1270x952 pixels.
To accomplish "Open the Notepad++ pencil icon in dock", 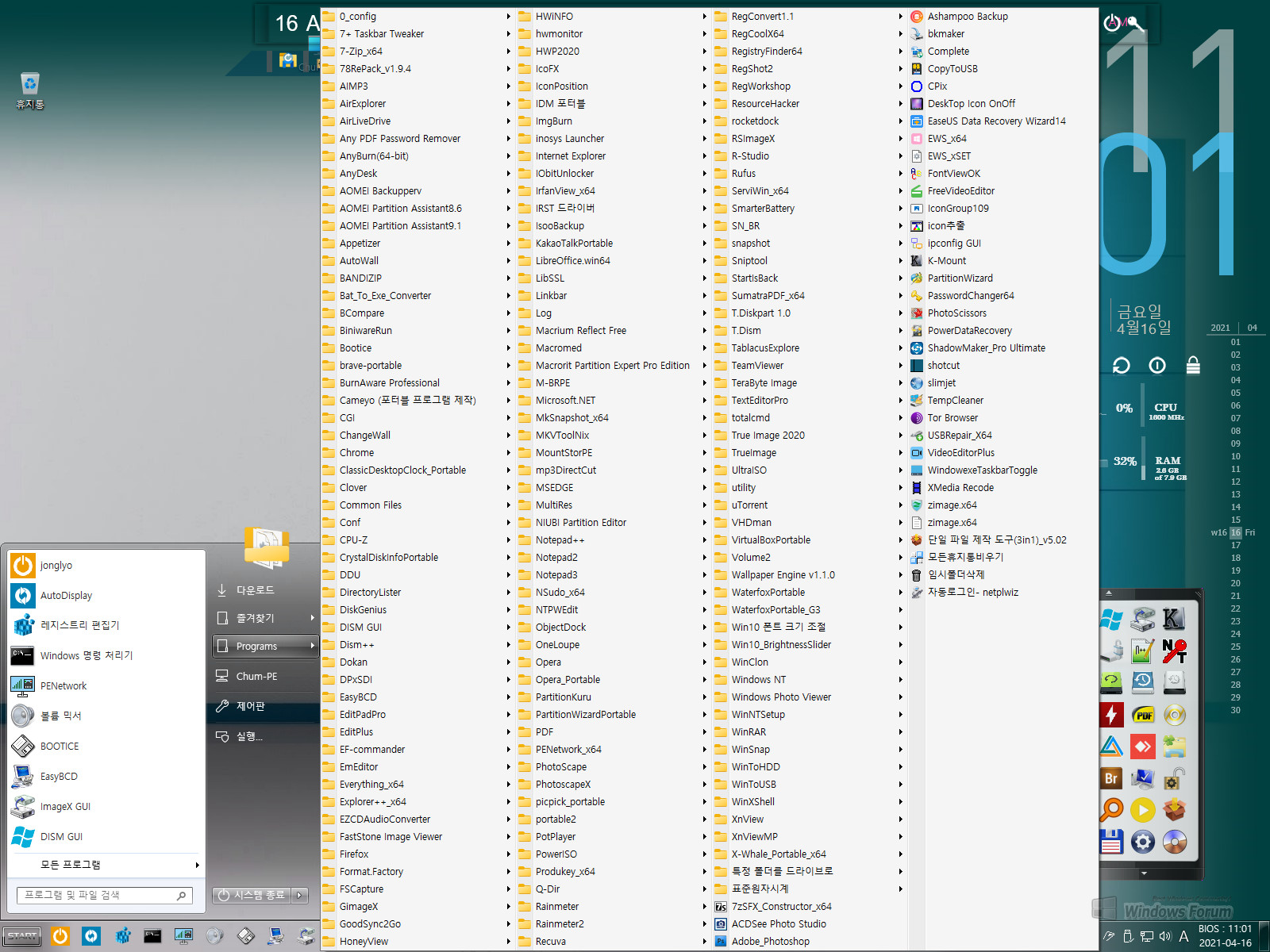I will click(x=1142, y=651).
